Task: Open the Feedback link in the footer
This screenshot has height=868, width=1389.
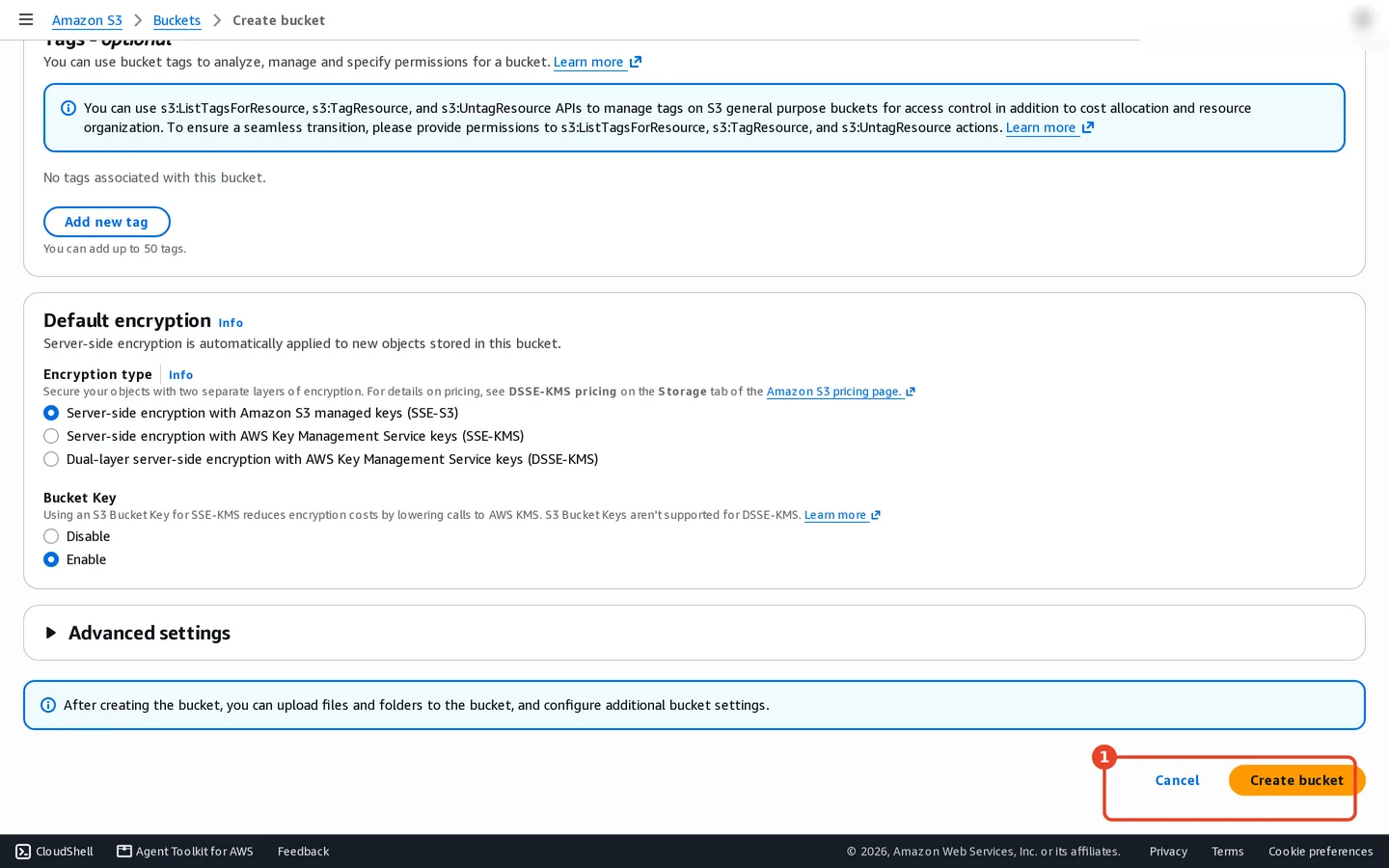Action: tap(303, 852)
